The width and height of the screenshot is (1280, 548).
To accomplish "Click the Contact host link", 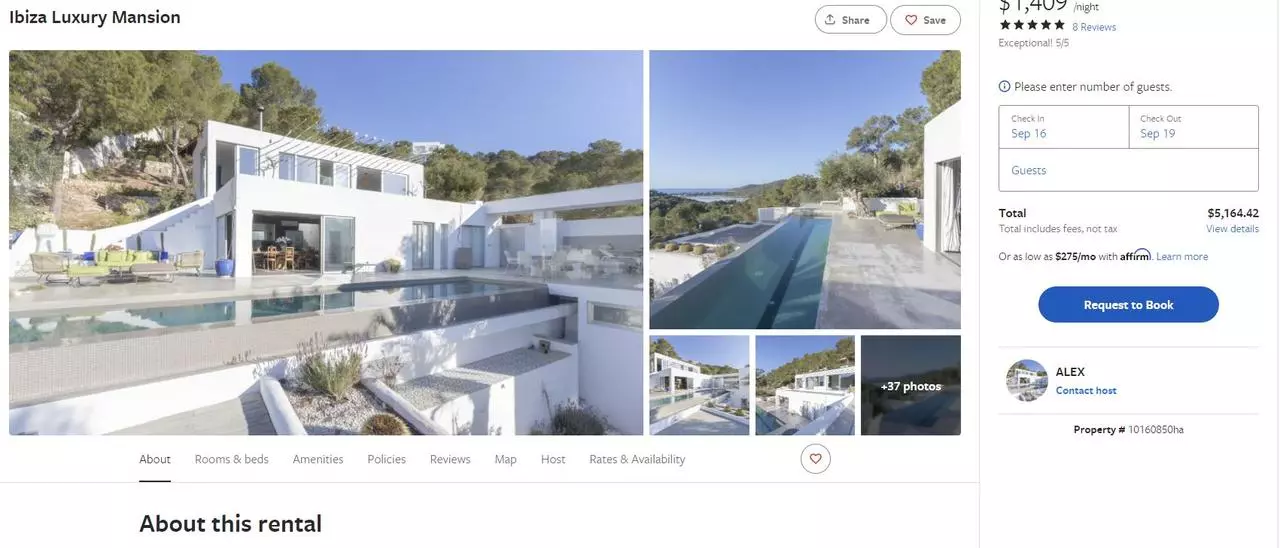I will (x=1086, y=391).
